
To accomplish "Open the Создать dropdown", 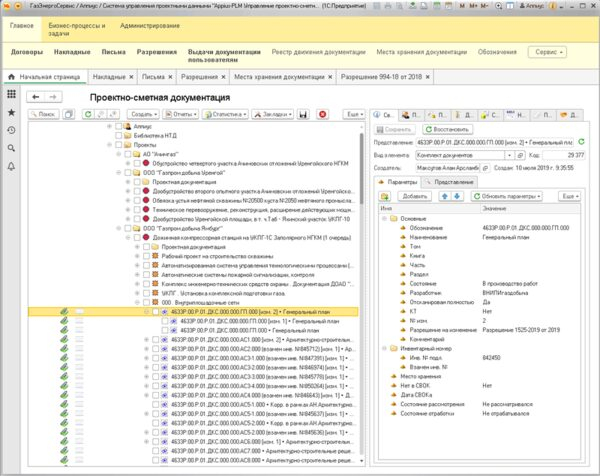I will 144,115.
